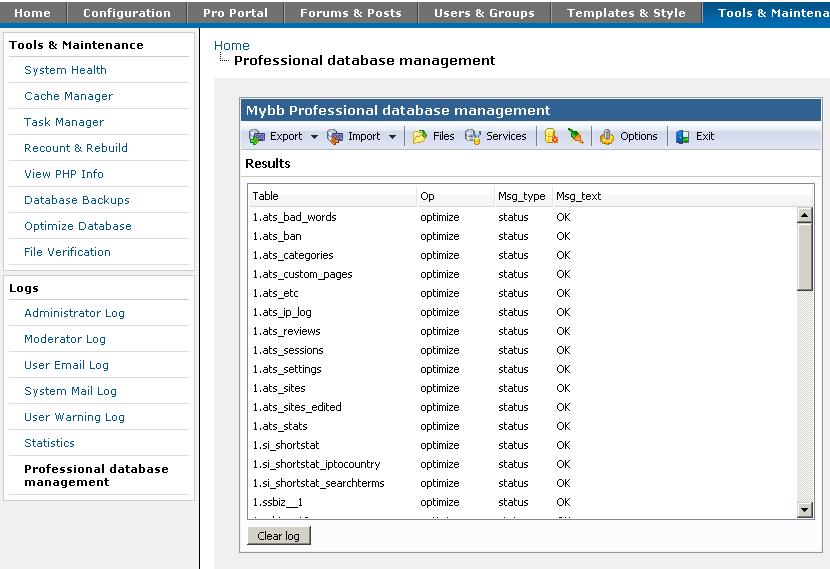Follow the Home breadcrumb link
The height and width of the screenshot is (569, 830).
pos(232,45)
